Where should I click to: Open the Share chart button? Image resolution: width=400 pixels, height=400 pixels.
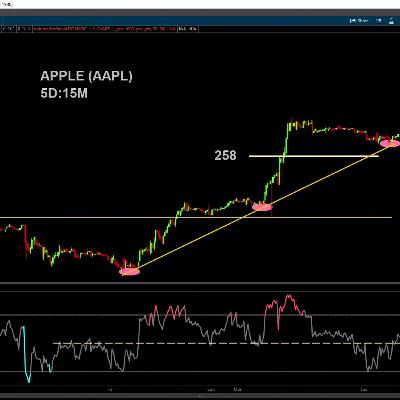[x=359, y=21]
